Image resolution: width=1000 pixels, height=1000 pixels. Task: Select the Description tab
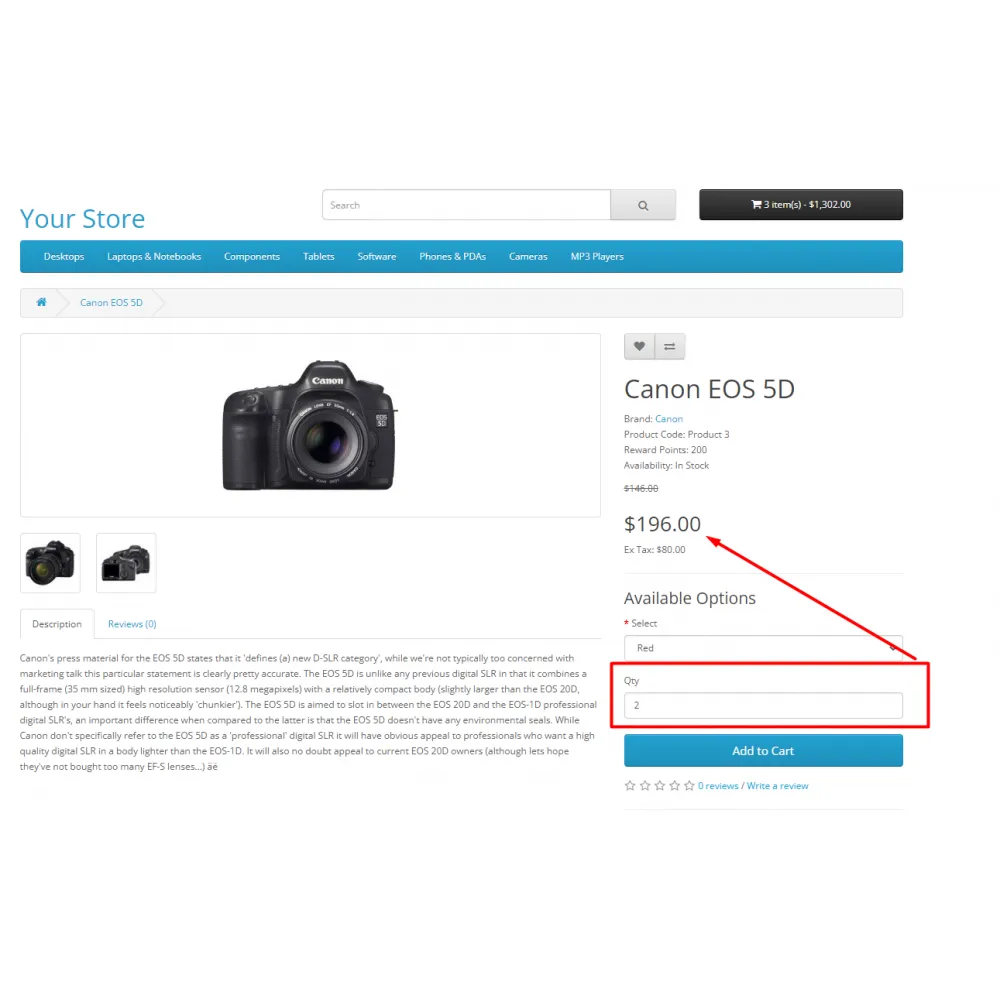point(57,624)
